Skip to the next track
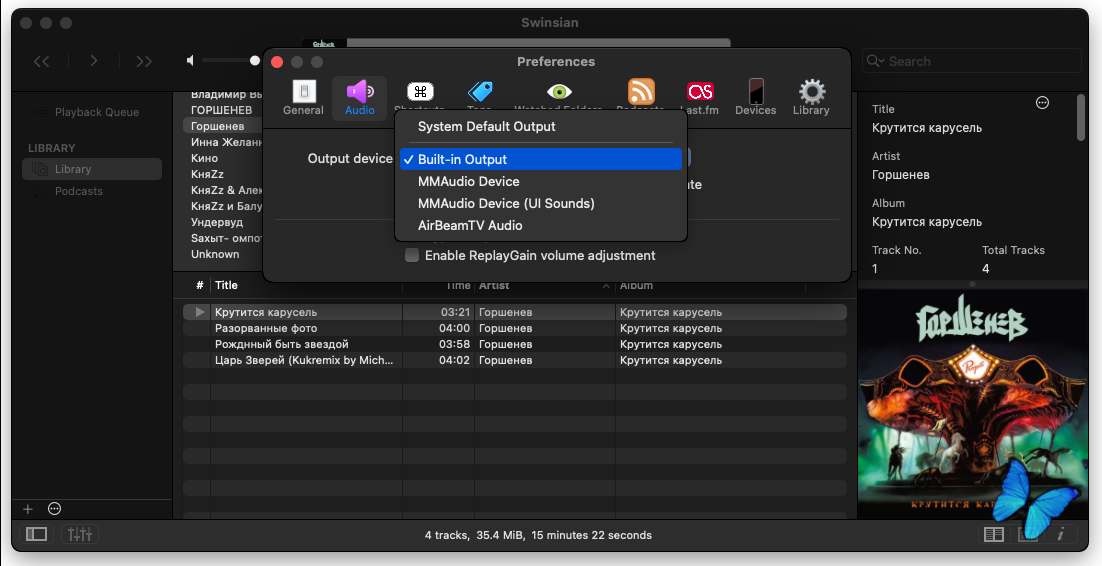The width and height of the screenshot is (1102, 566). pyautogui.click(x=144, y=61)
